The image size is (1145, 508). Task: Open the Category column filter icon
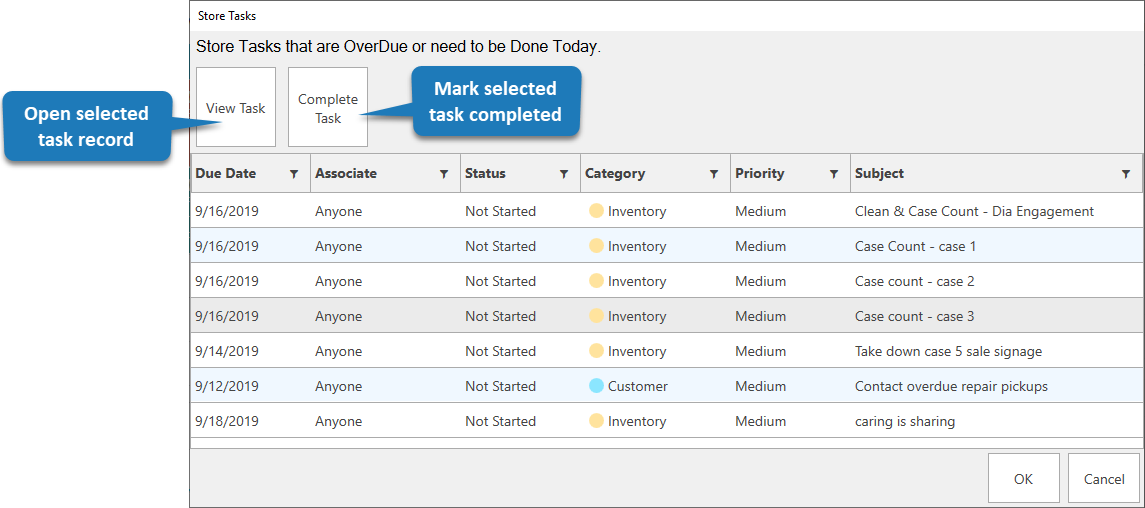714,174
